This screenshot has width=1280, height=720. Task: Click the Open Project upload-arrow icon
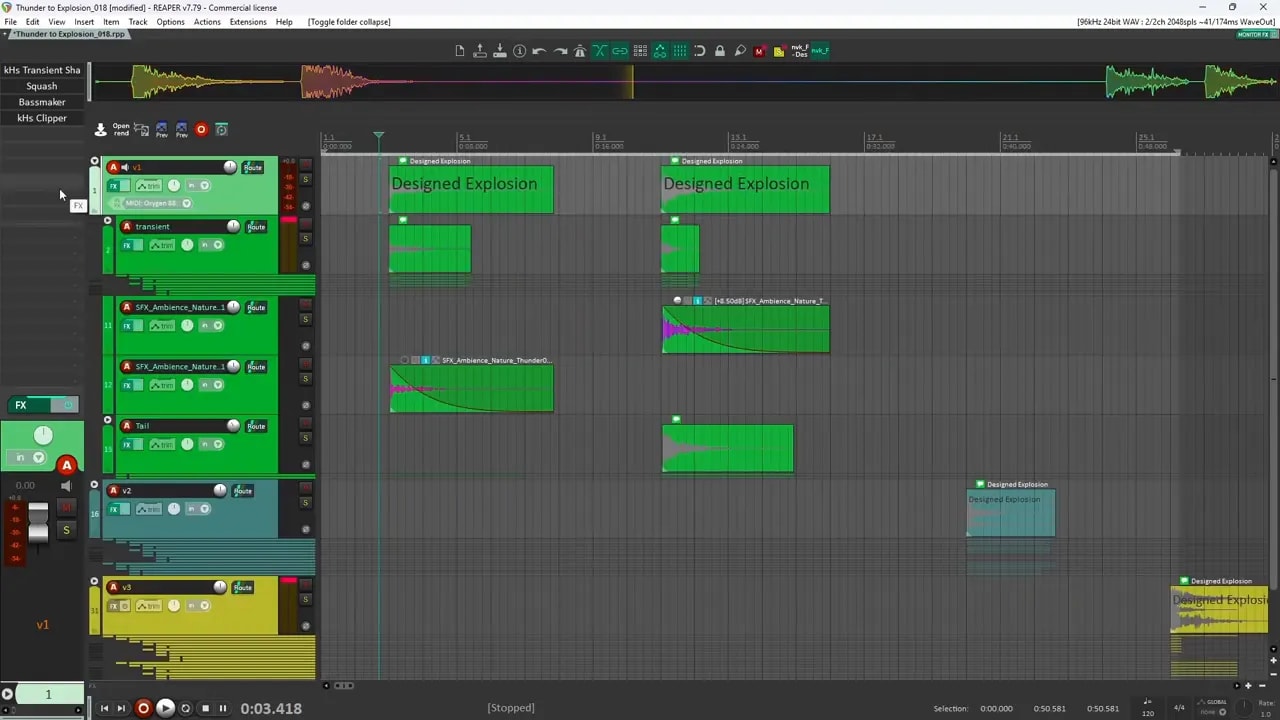pos(480,51)
